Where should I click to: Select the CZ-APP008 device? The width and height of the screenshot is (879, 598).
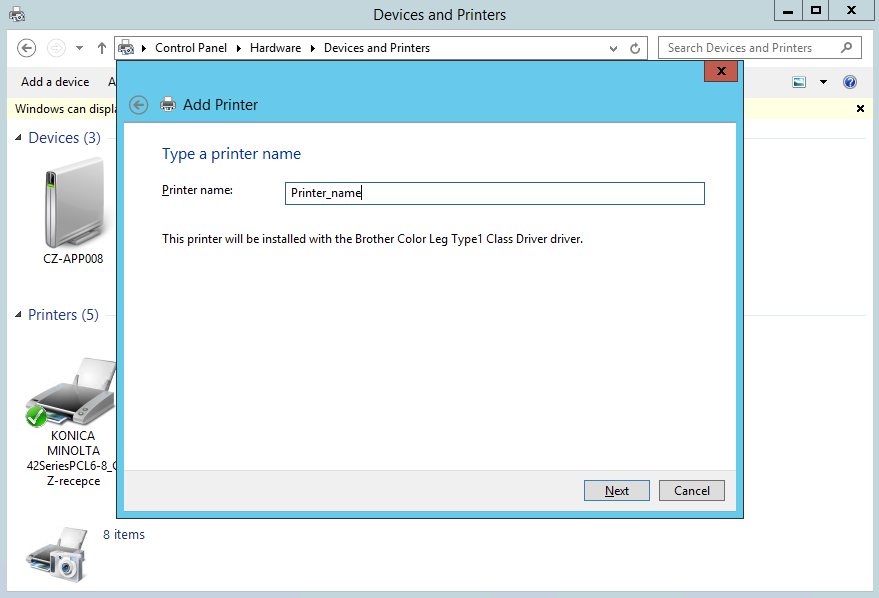tap(72, 205)
